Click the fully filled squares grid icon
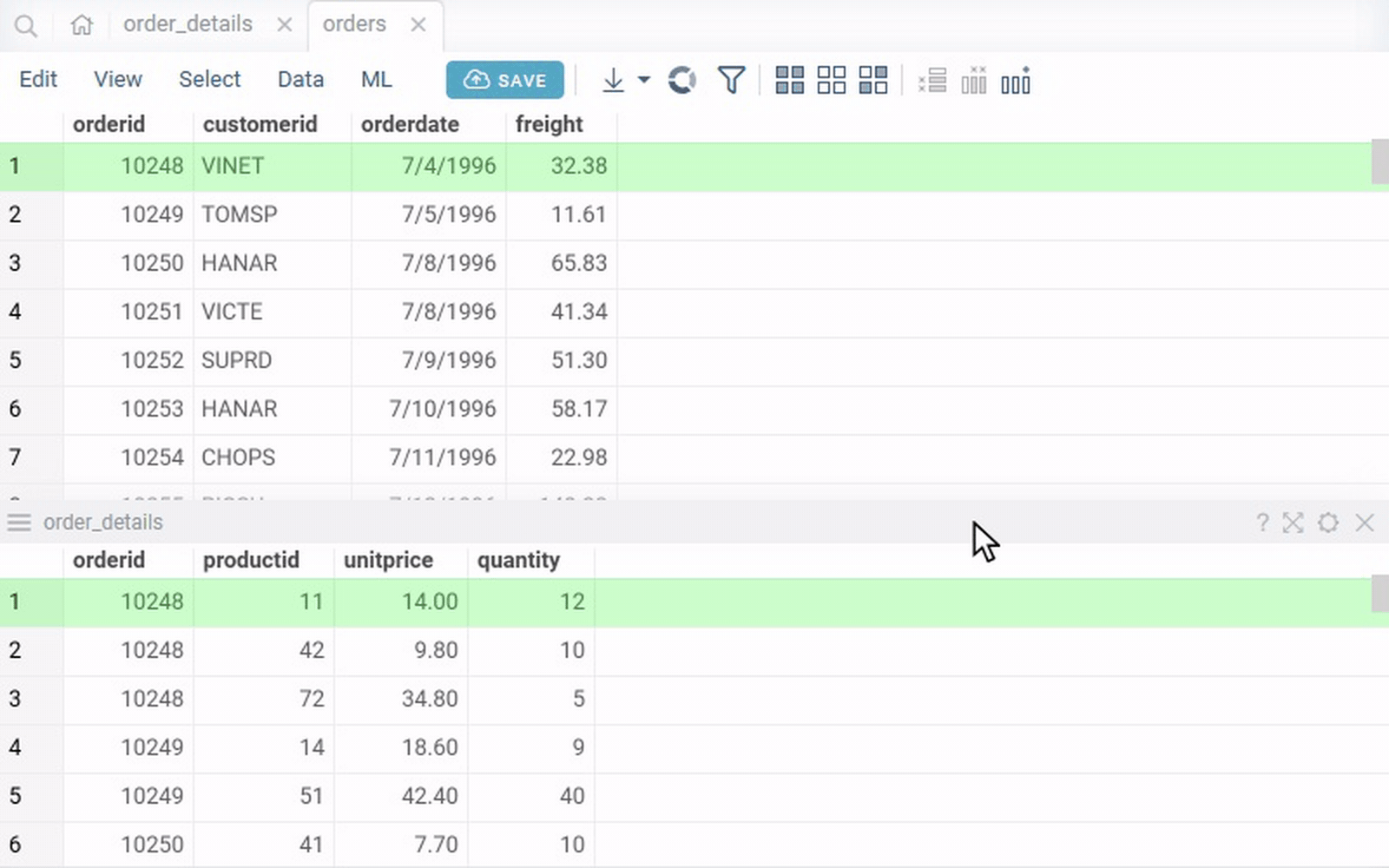 coord(789,81)
